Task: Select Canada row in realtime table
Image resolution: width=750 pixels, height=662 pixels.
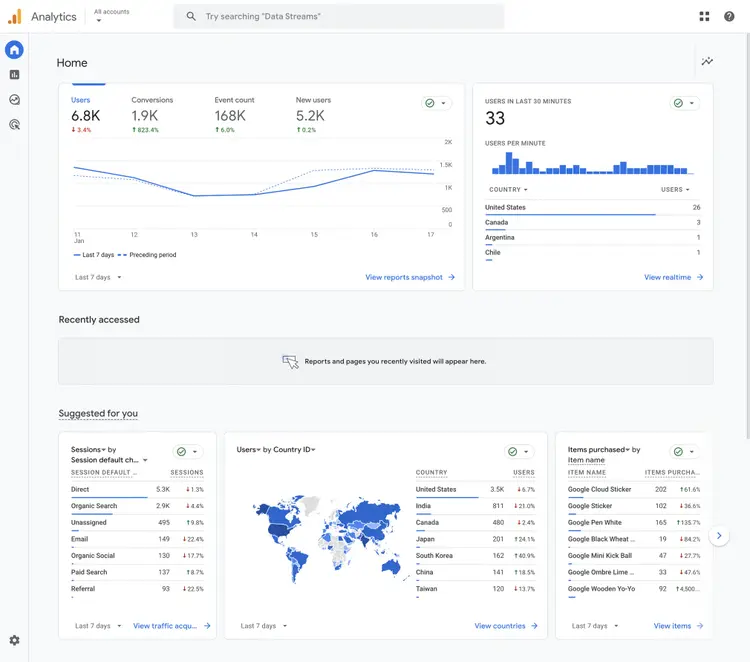Action: pyautogui.click(x=593, y=223)
